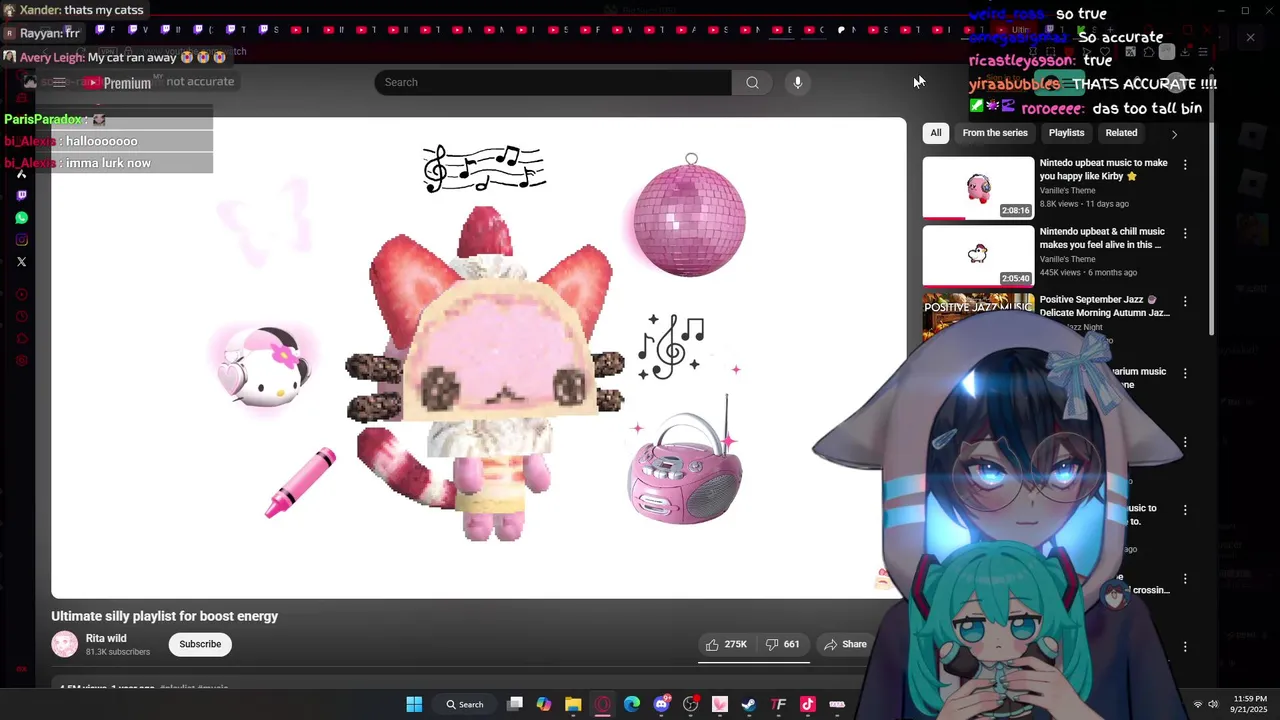
Task: Open WhatsApp in Opera sidebar
Action: point(22,218)
